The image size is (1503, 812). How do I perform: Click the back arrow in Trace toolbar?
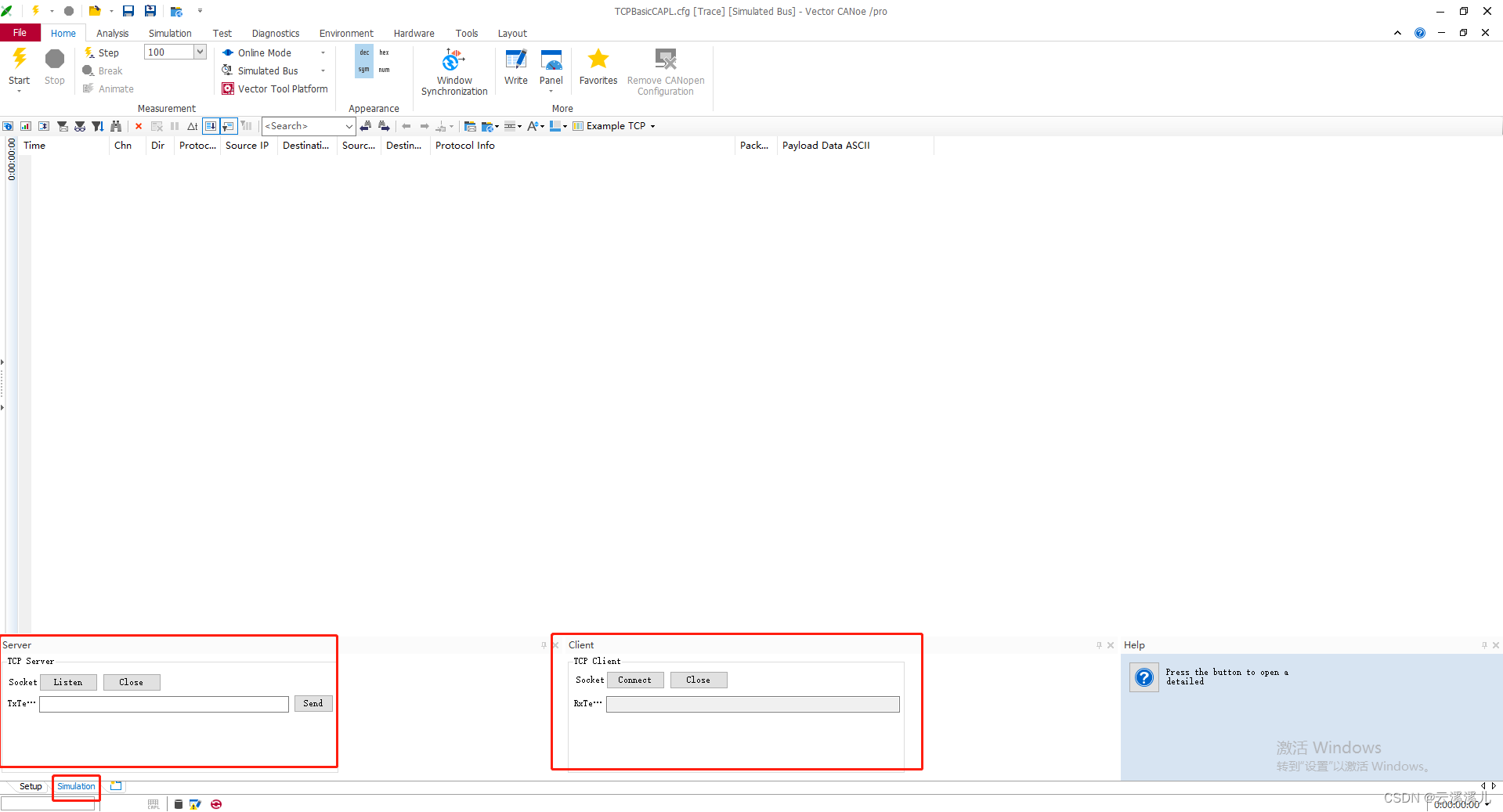(406, 126)
